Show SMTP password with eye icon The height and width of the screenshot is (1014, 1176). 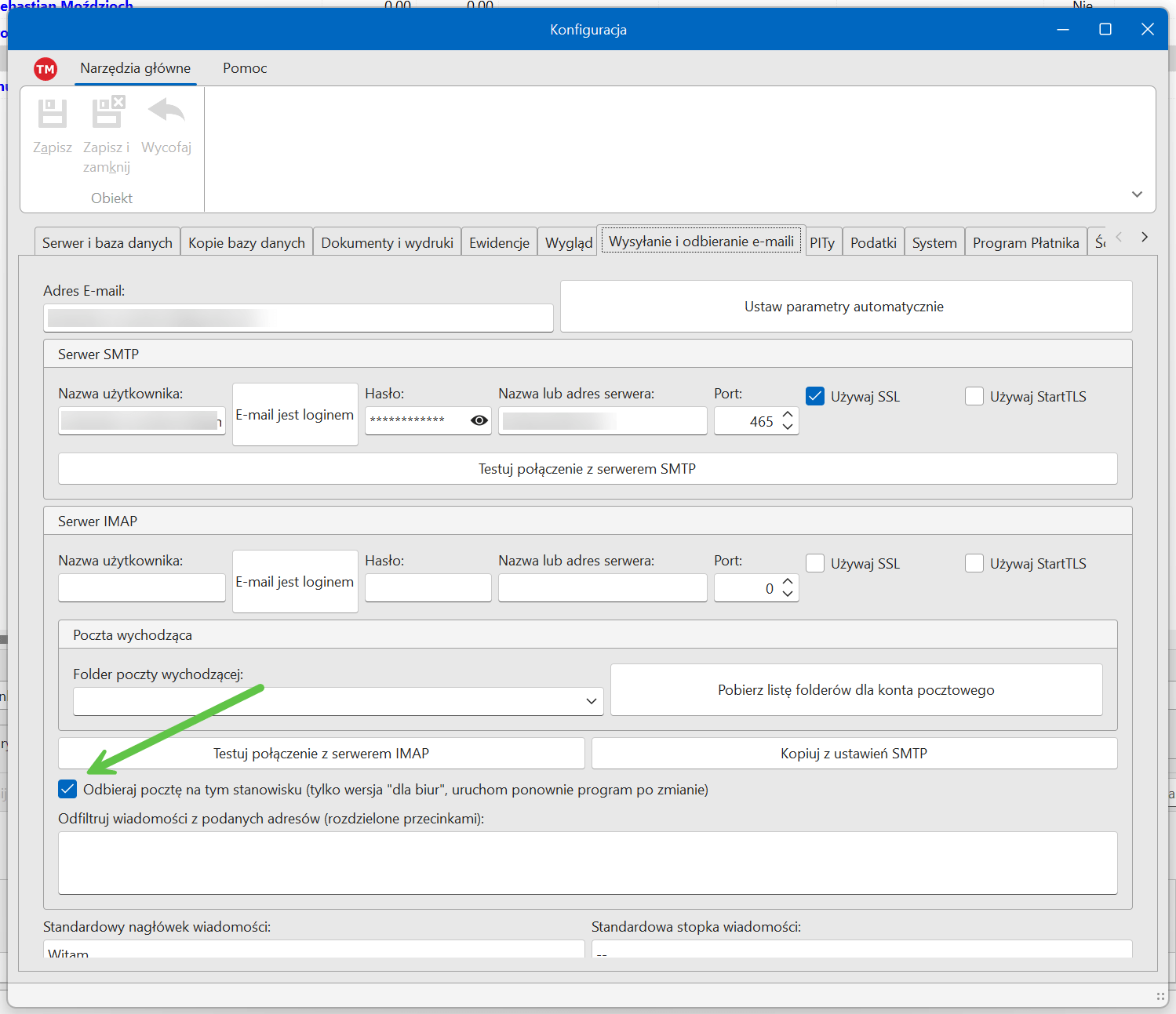(479, 420)
